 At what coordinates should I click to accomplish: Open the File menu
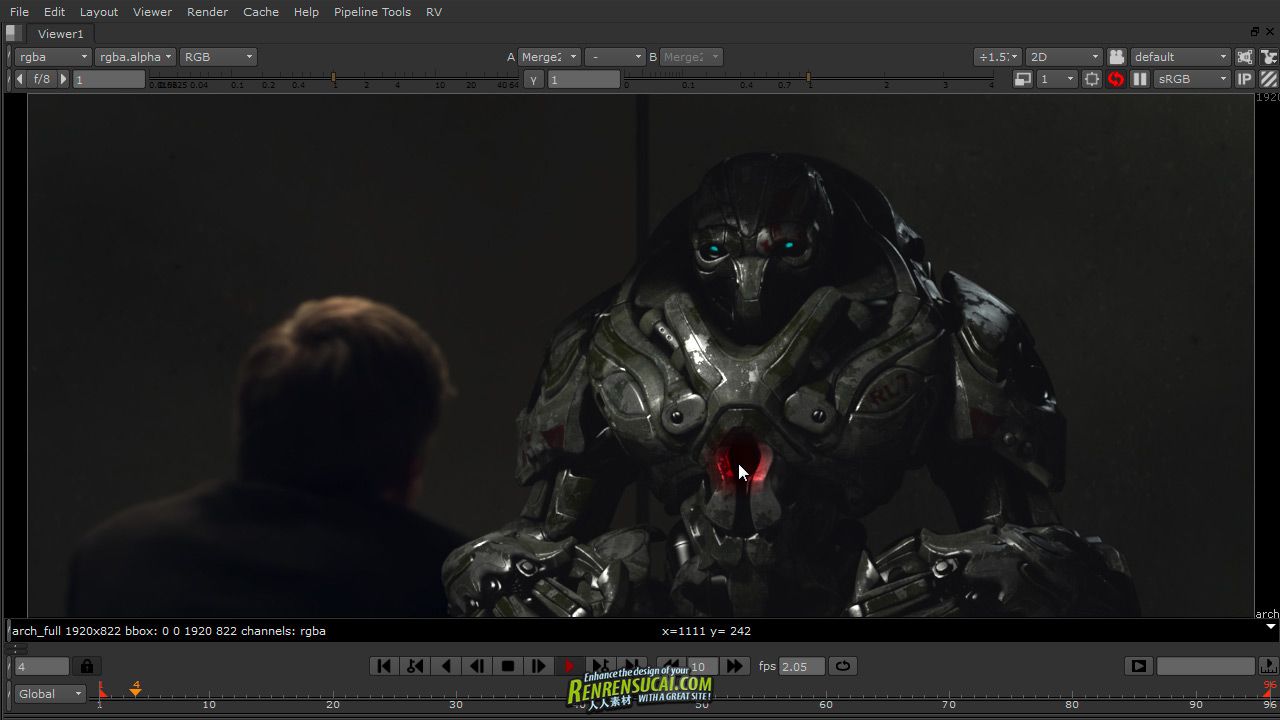click(x=19, y=12)
